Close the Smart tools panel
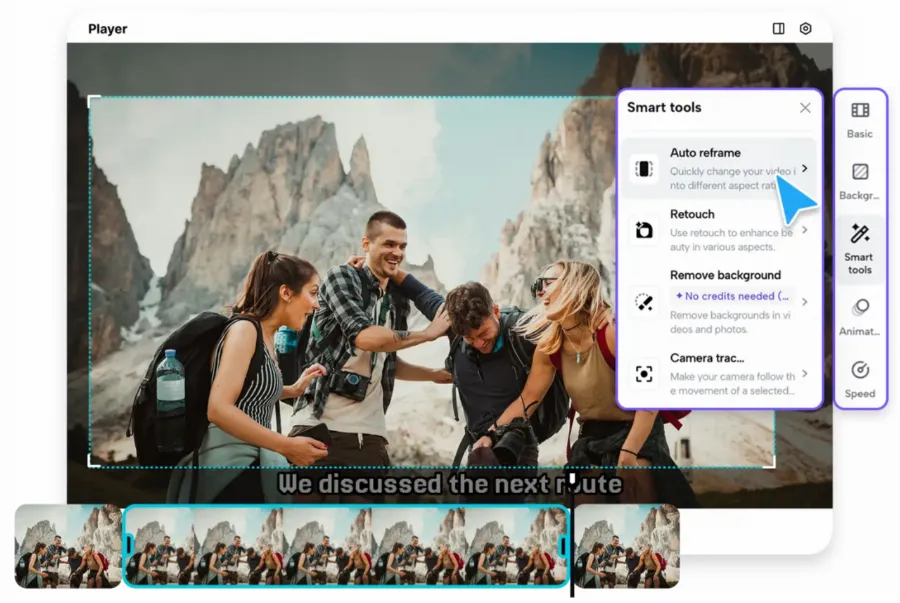Viewport: 900px width, 603px height. 805,108
